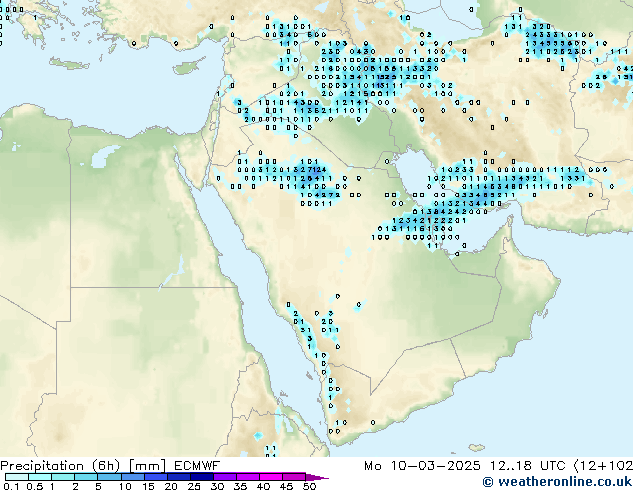
Task: Click the 'ECMWF' model label
Action: (197, 466)
